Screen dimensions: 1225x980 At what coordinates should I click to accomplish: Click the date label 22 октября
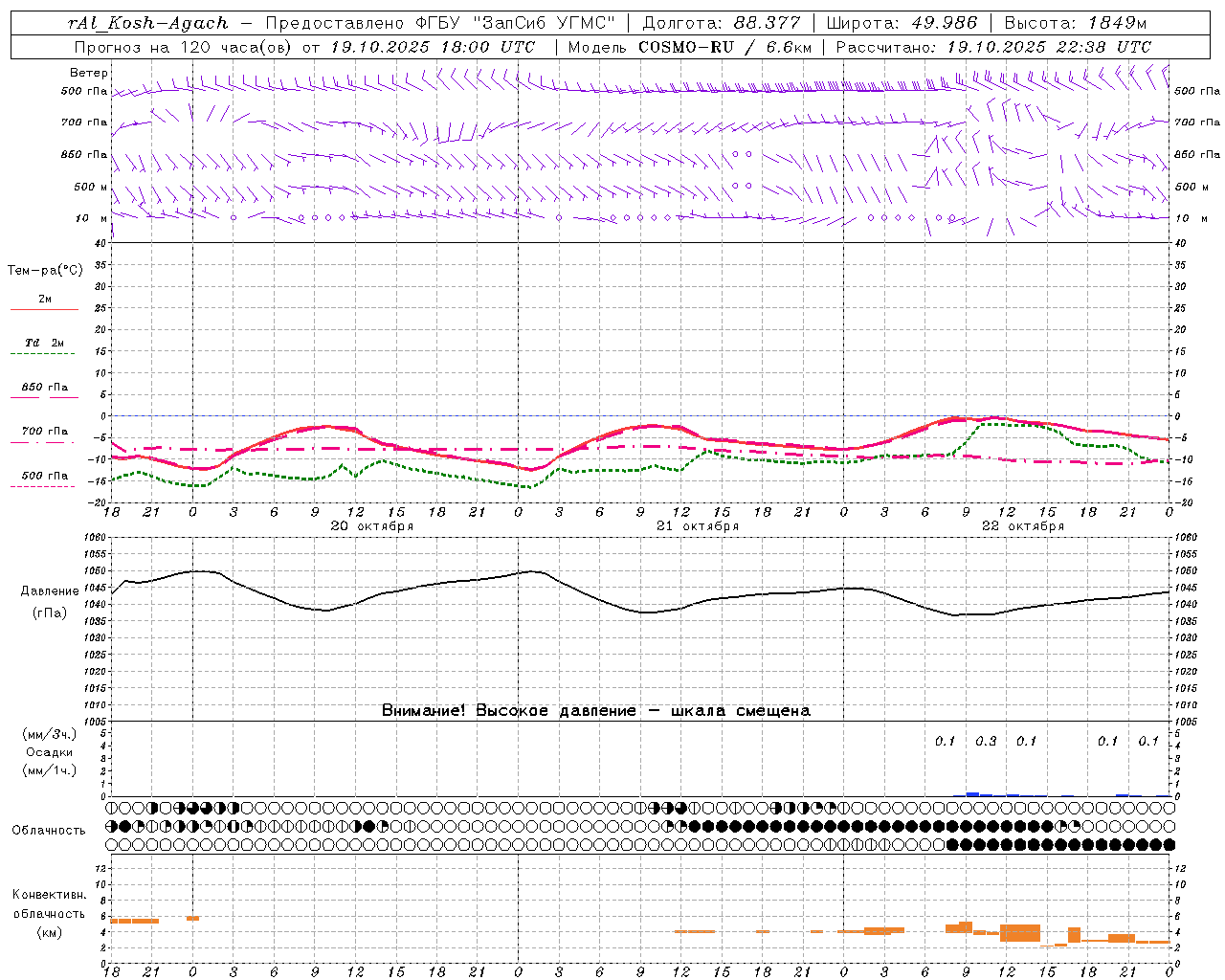point(1022,526)
